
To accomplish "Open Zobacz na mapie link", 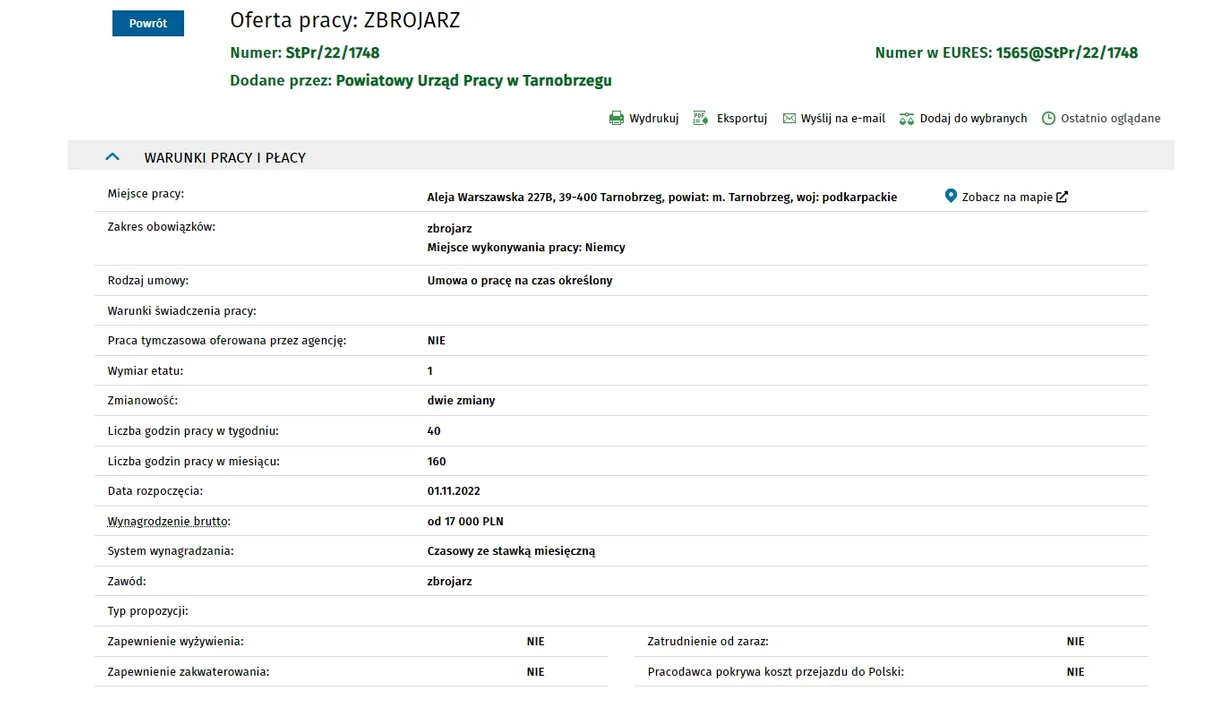I will (1007, 197).
